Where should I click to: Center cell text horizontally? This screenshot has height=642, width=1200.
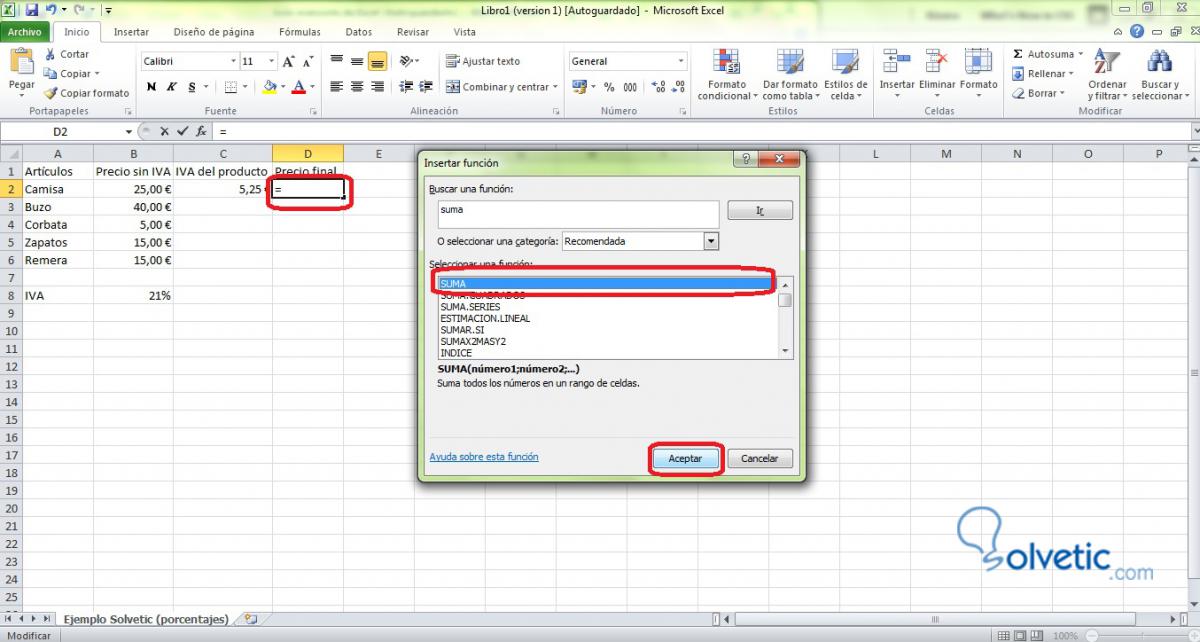tap(357, 87)
